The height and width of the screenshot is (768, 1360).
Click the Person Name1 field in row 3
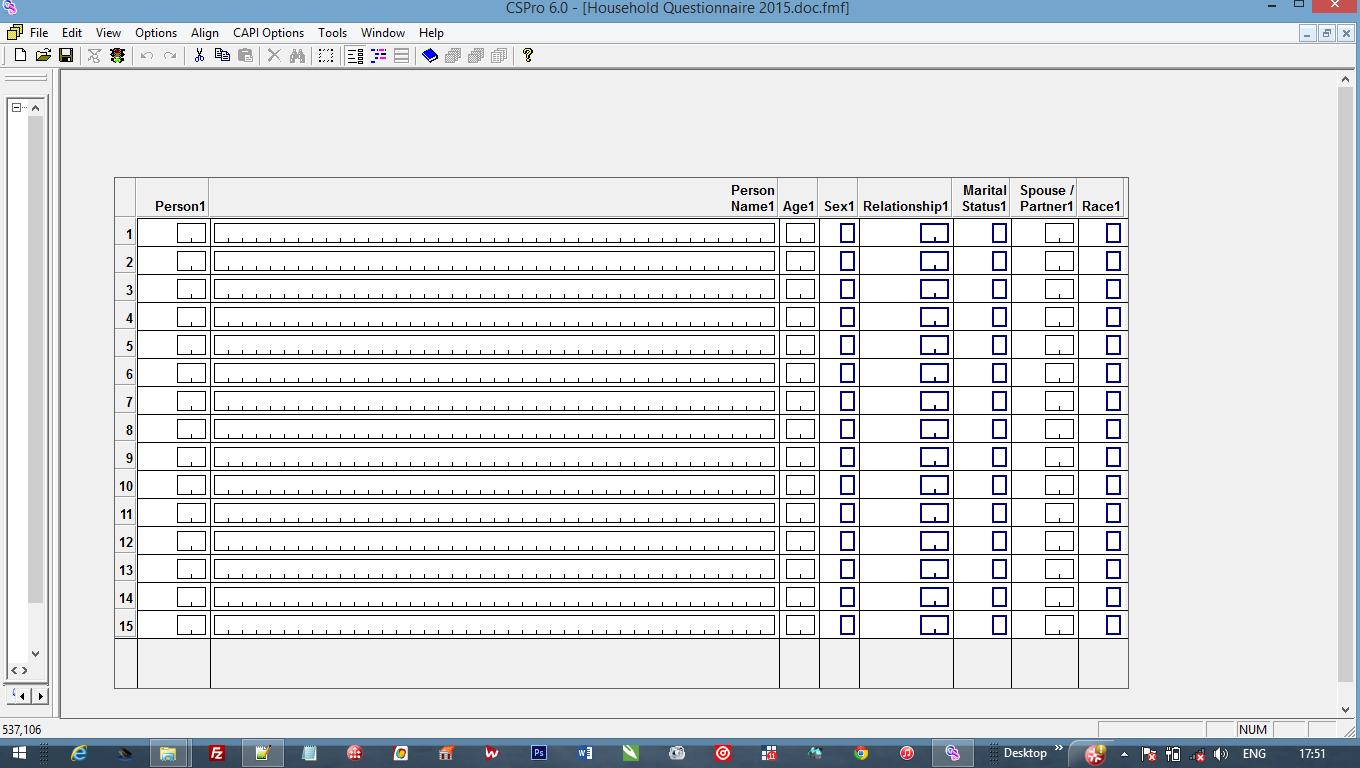494,289
